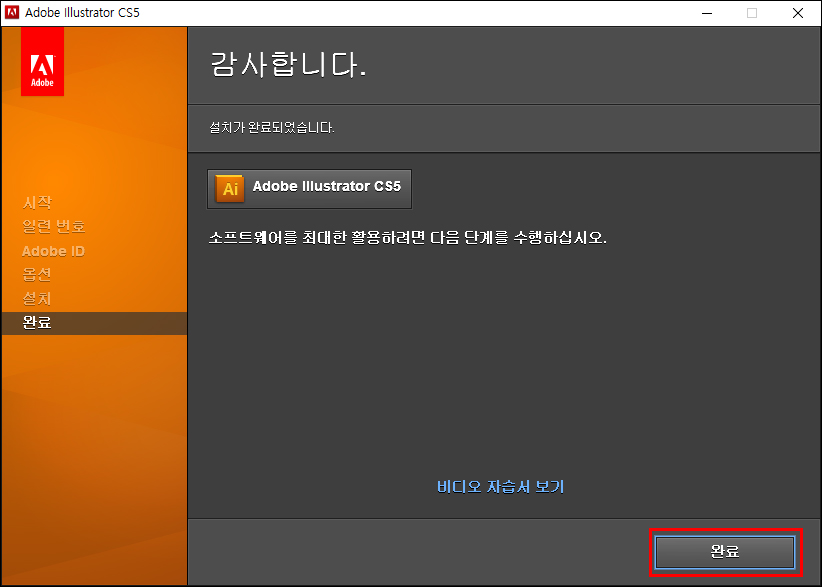Click the Ai product icon
The image size is (822, 587).
tap(230, 188)
